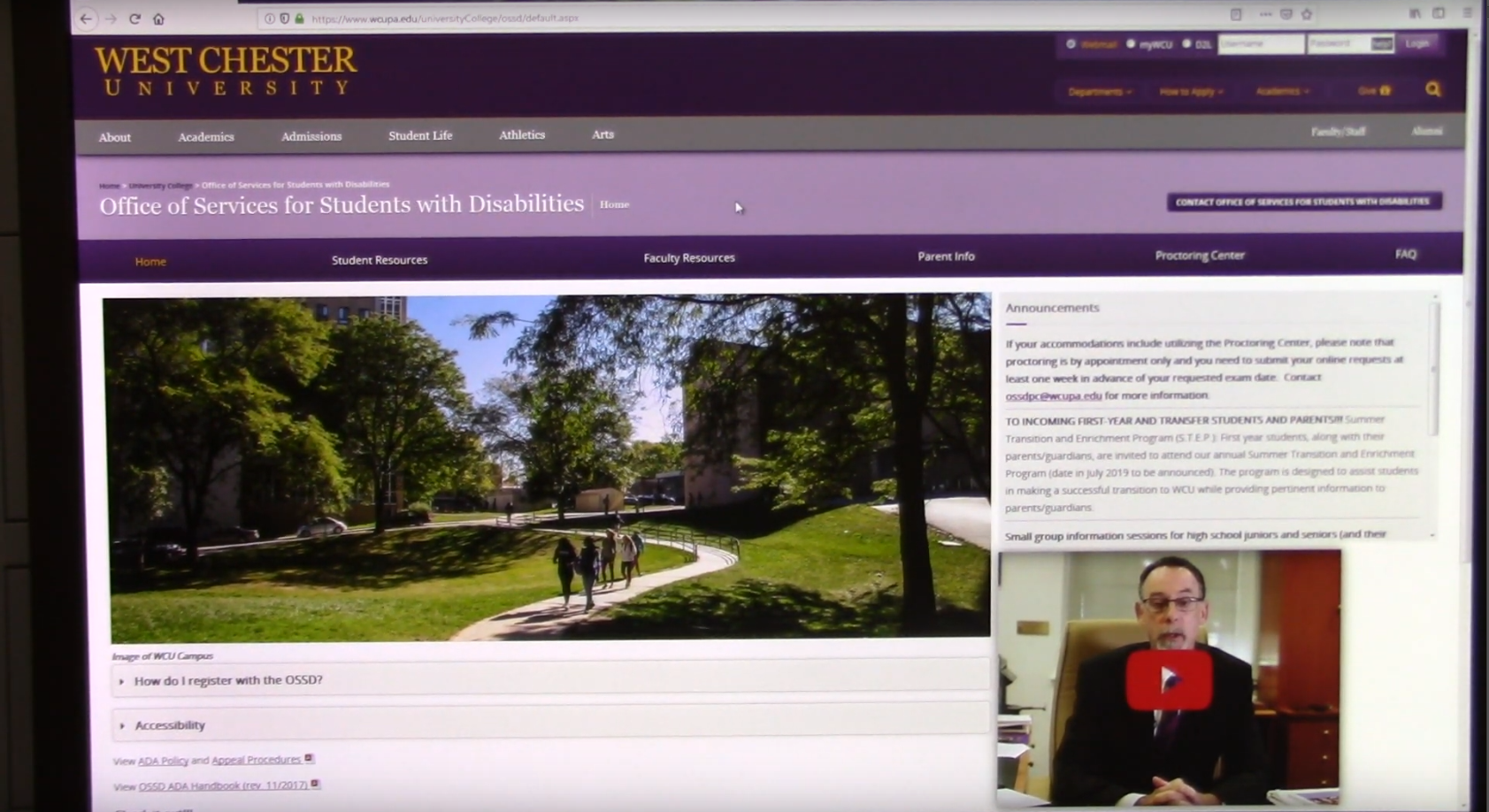
Task: Select the OSSD Home tab
Action: 150,262
